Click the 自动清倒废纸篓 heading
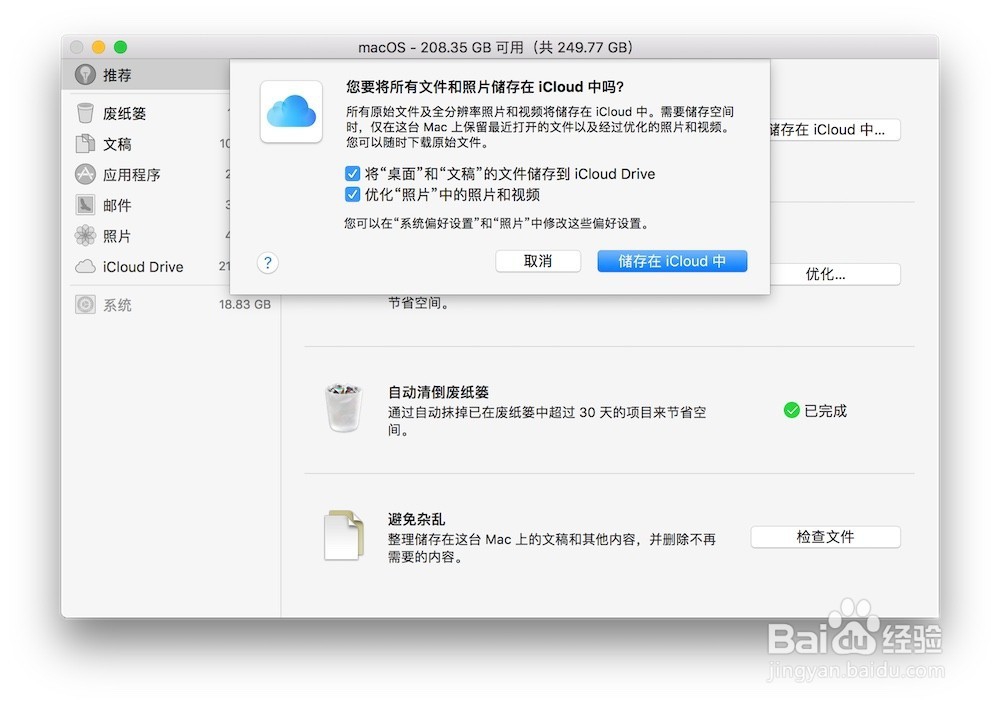The height and width of the screenshot is (705, 1000). pyautogui.click(x=438, y=392)
